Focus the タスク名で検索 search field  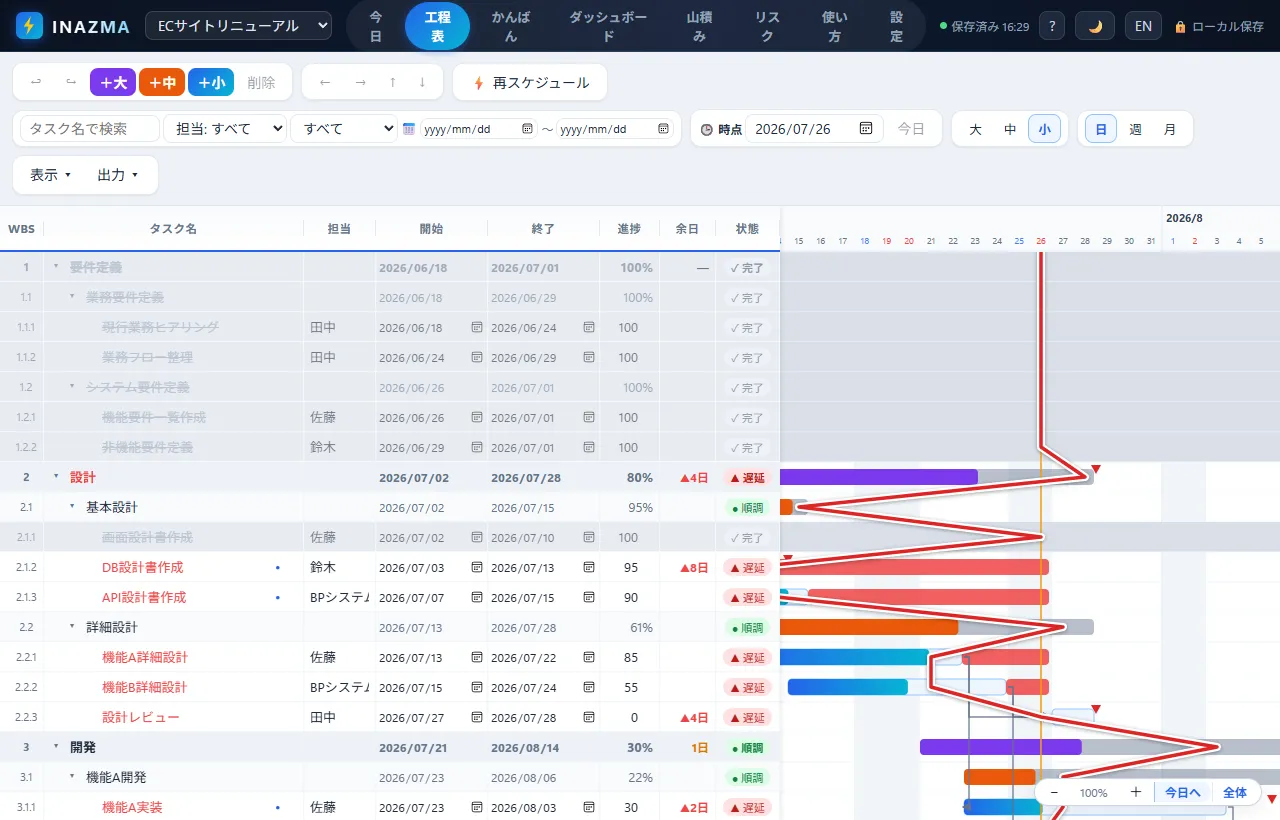point(90,129)
